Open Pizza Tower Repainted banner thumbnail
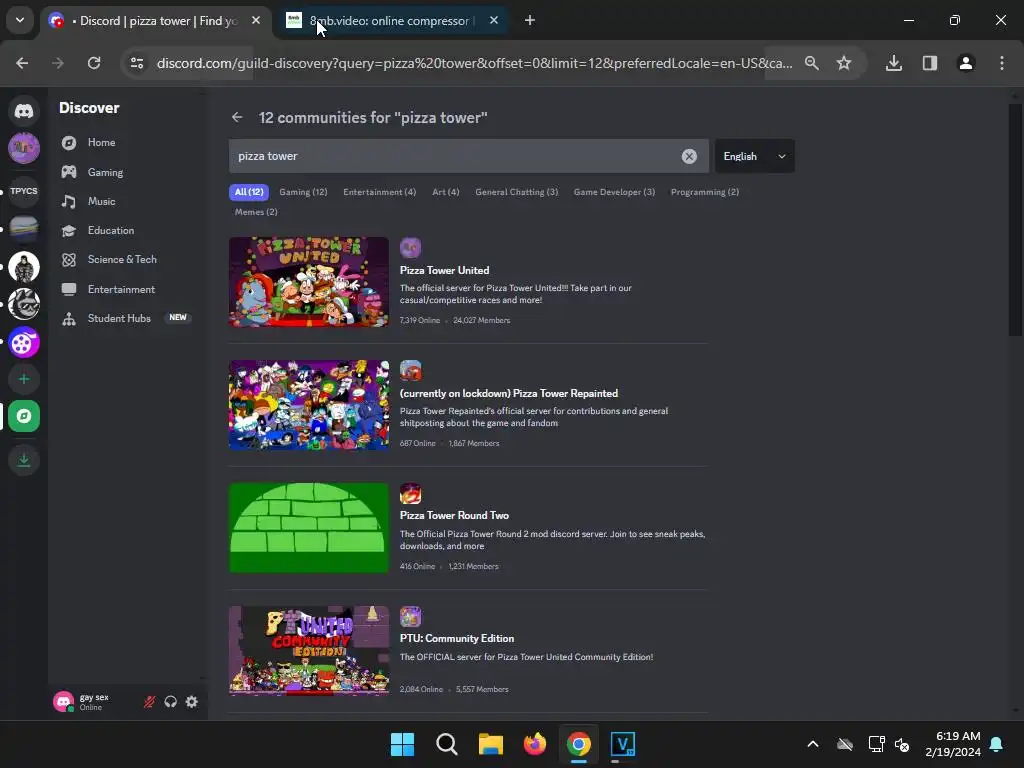The image size is (1024, 768). coord(309,405)
